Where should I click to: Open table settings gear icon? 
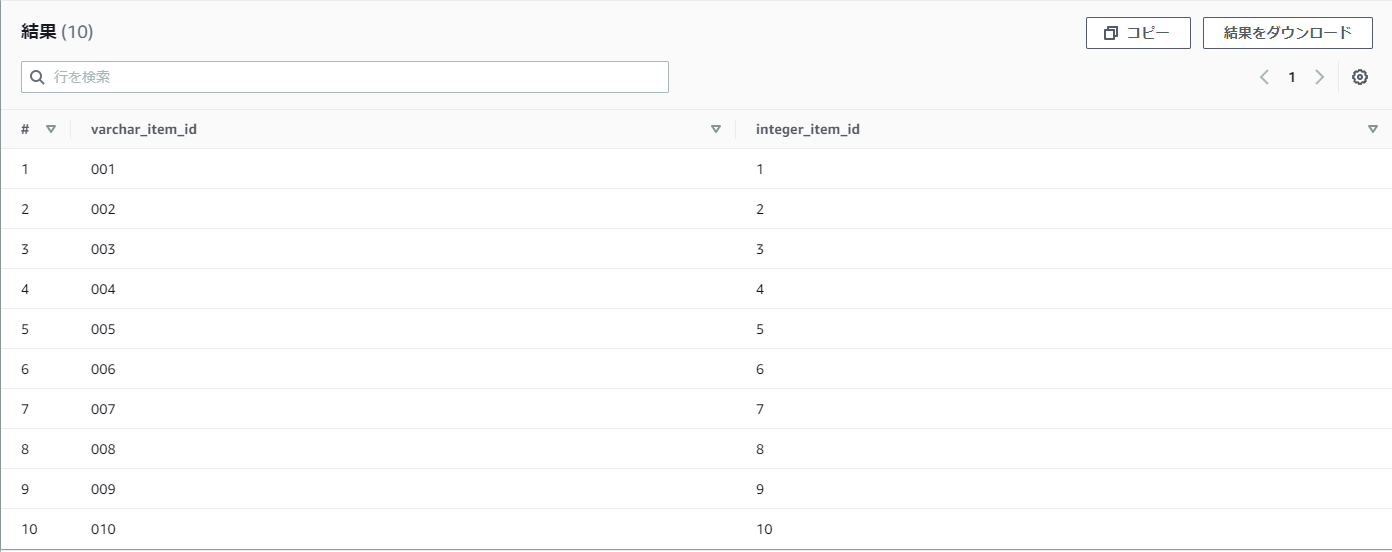pos(1360,77)
